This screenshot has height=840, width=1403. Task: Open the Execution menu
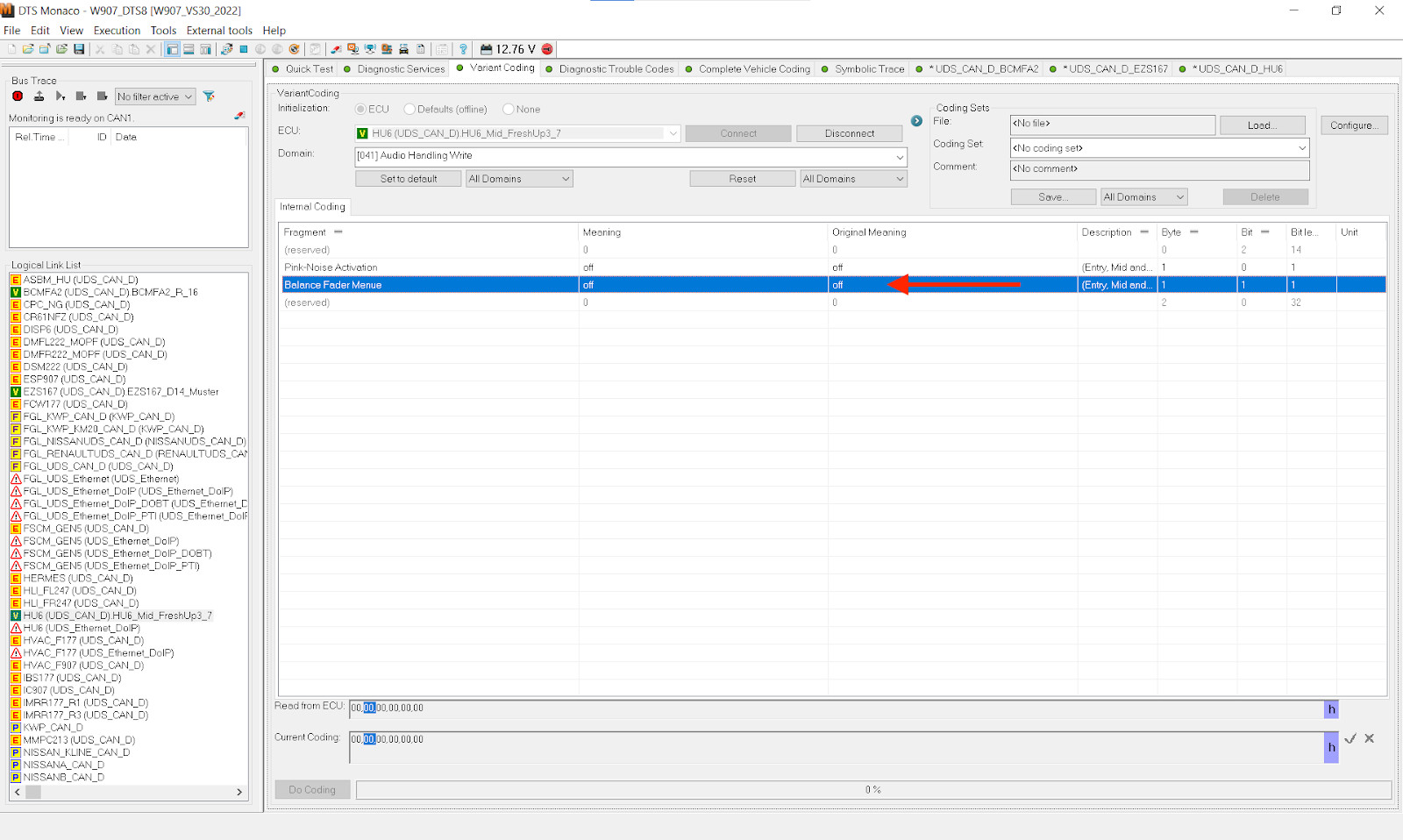[117, 31]
